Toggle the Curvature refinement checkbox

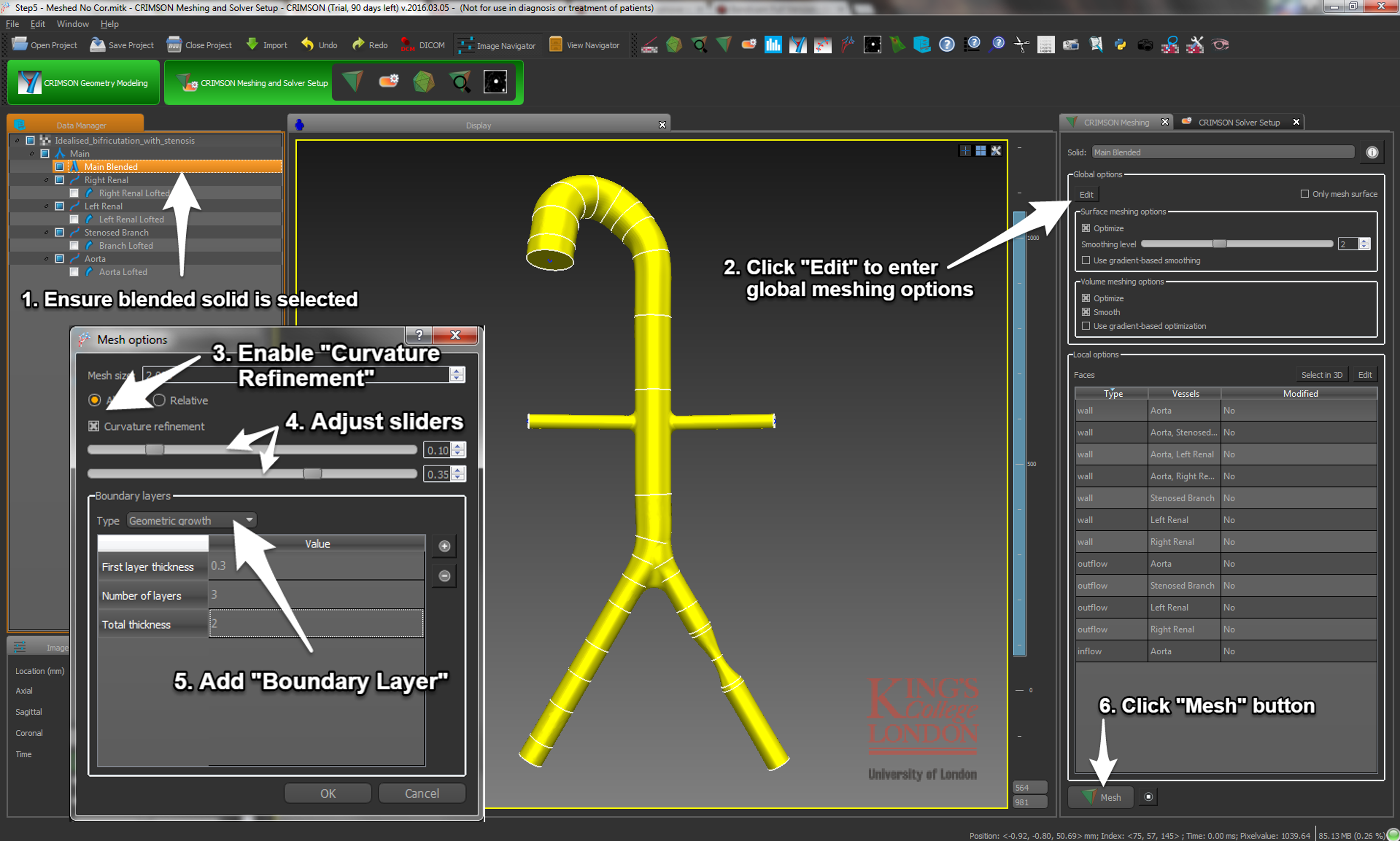tap(94, 426)
